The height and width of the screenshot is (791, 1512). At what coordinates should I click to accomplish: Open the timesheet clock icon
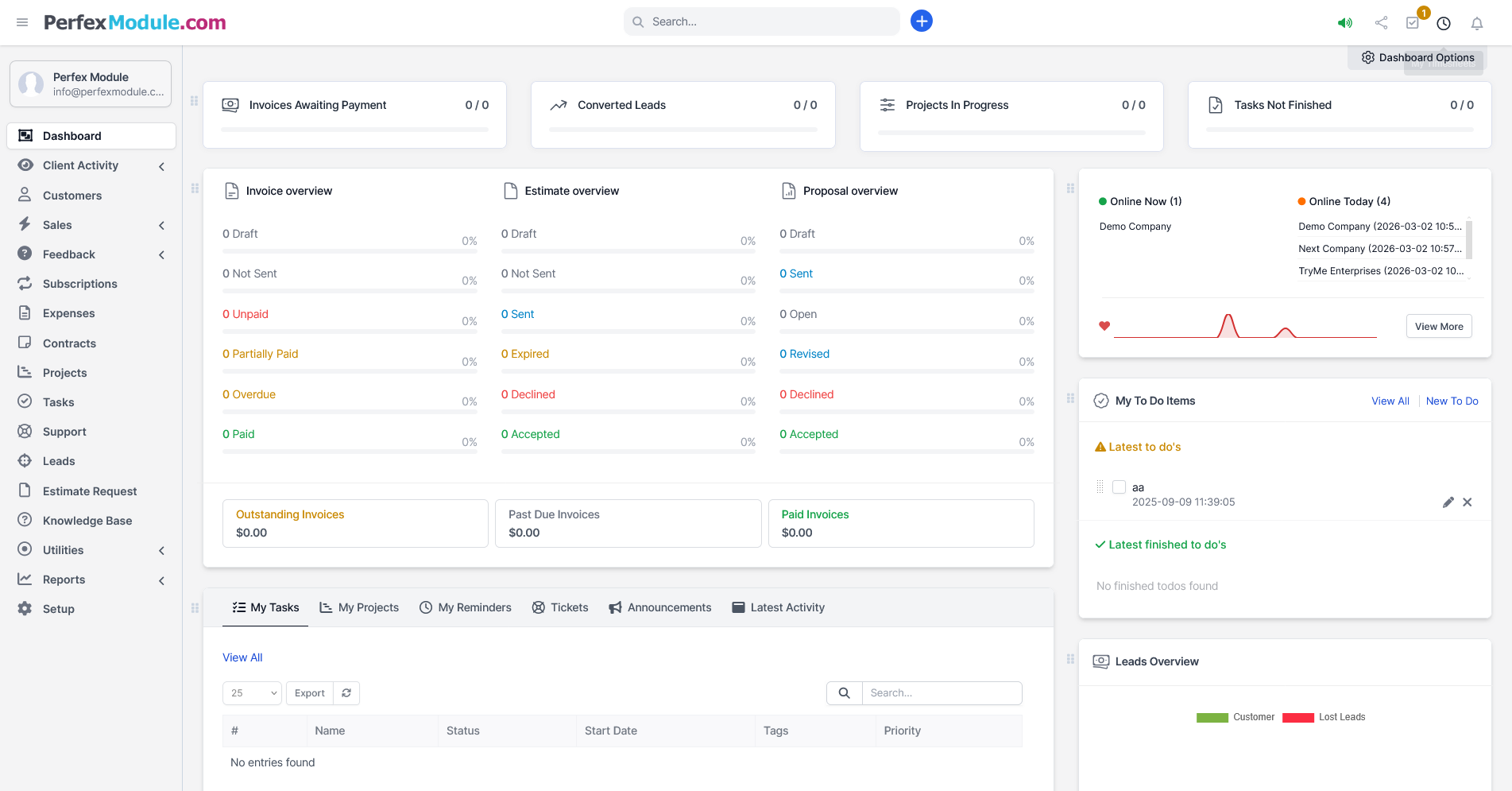(1444, 23)
